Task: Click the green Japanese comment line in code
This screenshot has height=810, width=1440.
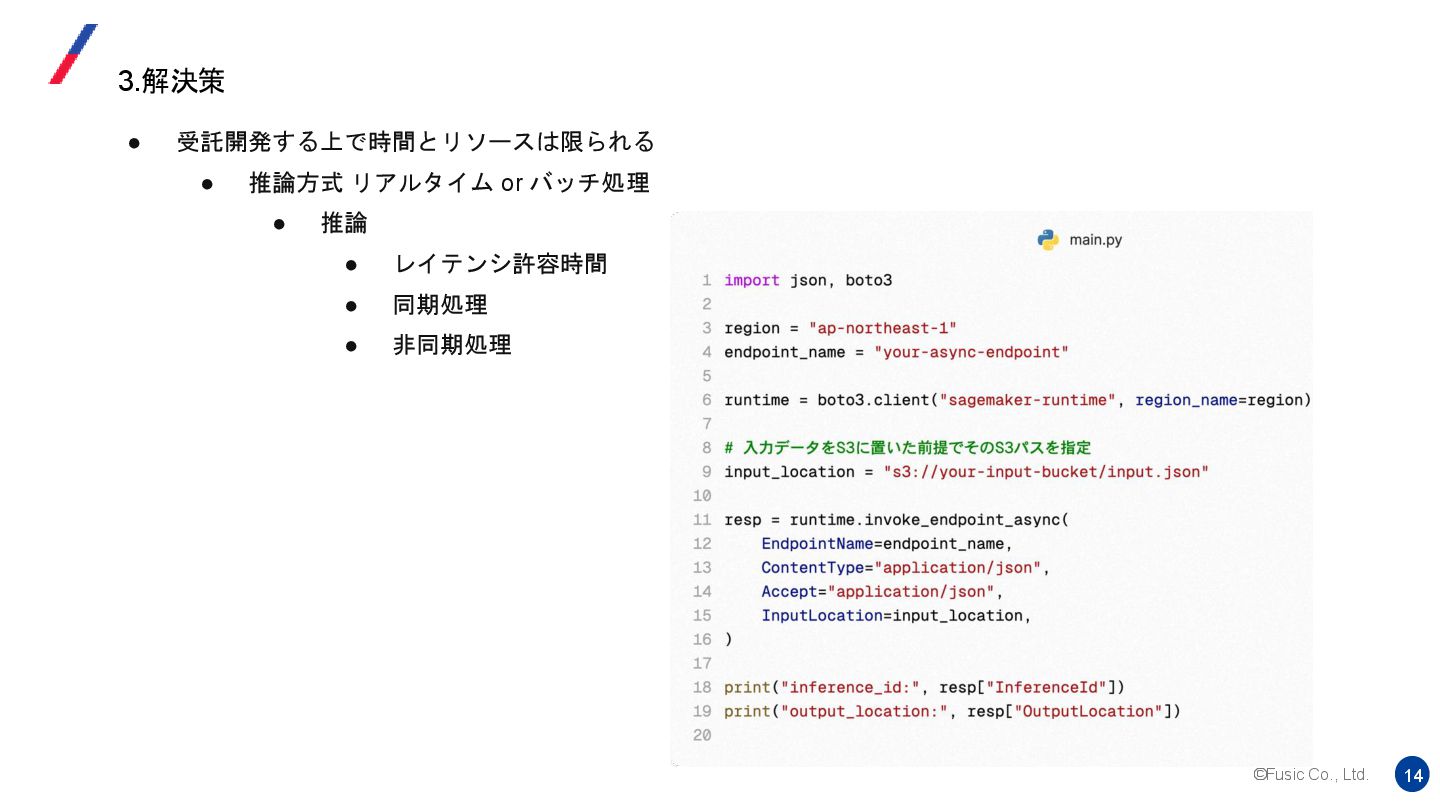Action: 907,448
